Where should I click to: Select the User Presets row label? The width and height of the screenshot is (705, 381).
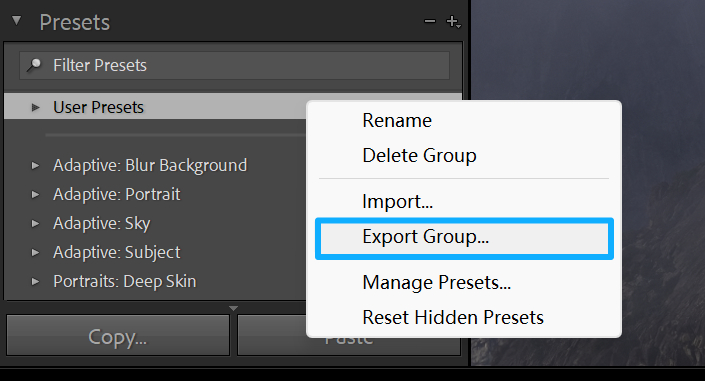click(x=98, y=108)
